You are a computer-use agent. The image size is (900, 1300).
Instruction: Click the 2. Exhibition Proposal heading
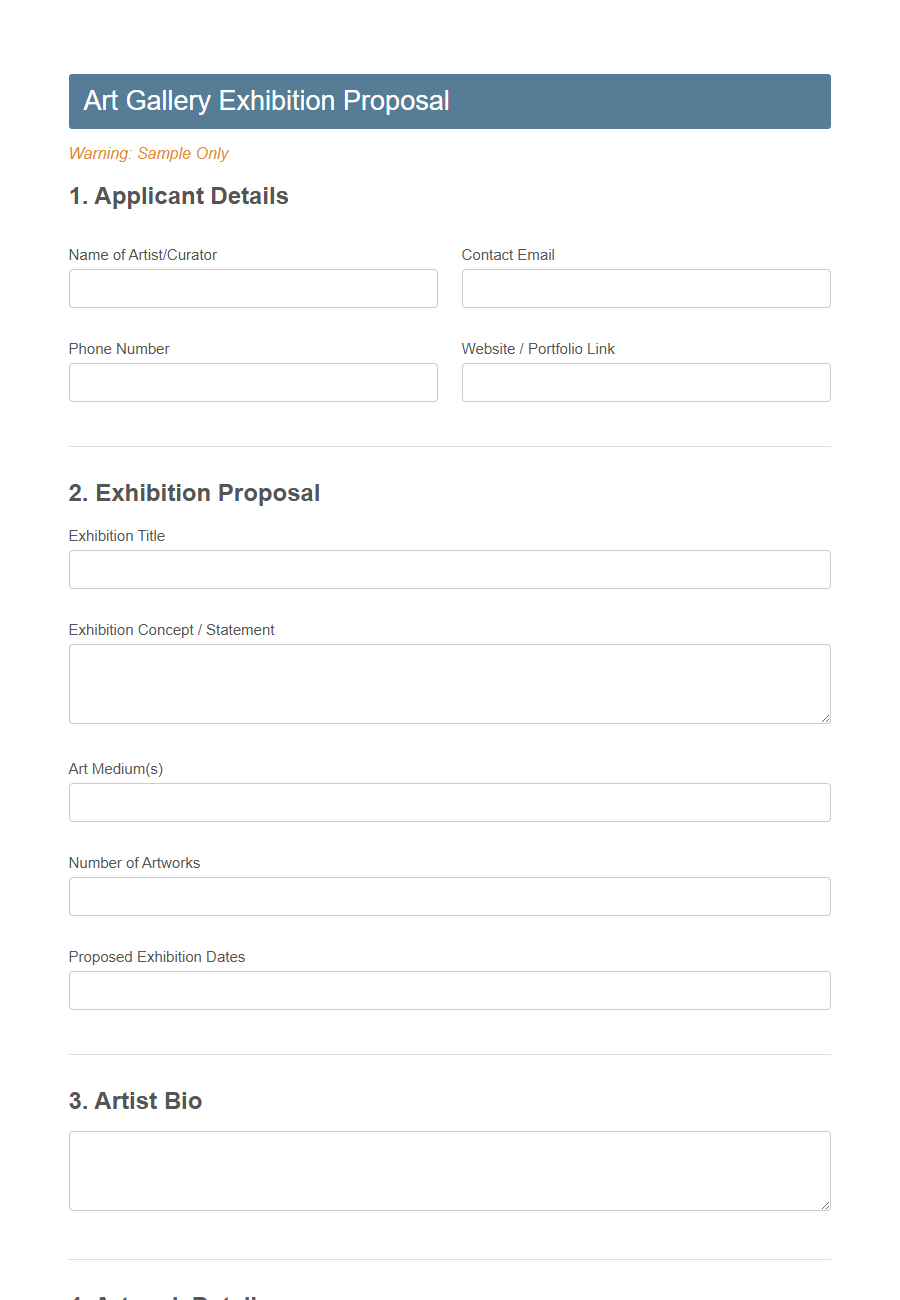pos(194,493)
